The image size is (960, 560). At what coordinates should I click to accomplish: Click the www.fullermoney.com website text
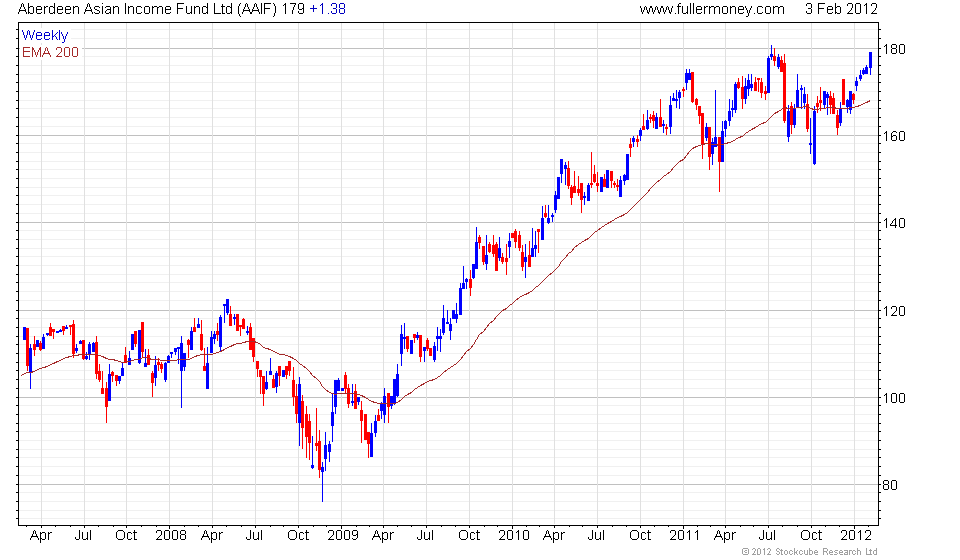point(712,9)
